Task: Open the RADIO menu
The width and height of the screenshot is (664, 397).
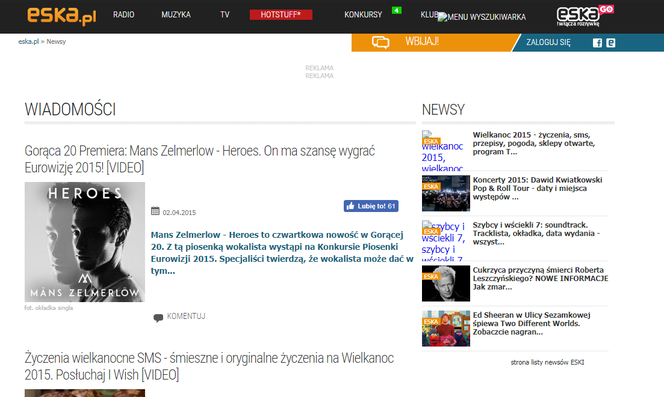Action: [123, 15]
